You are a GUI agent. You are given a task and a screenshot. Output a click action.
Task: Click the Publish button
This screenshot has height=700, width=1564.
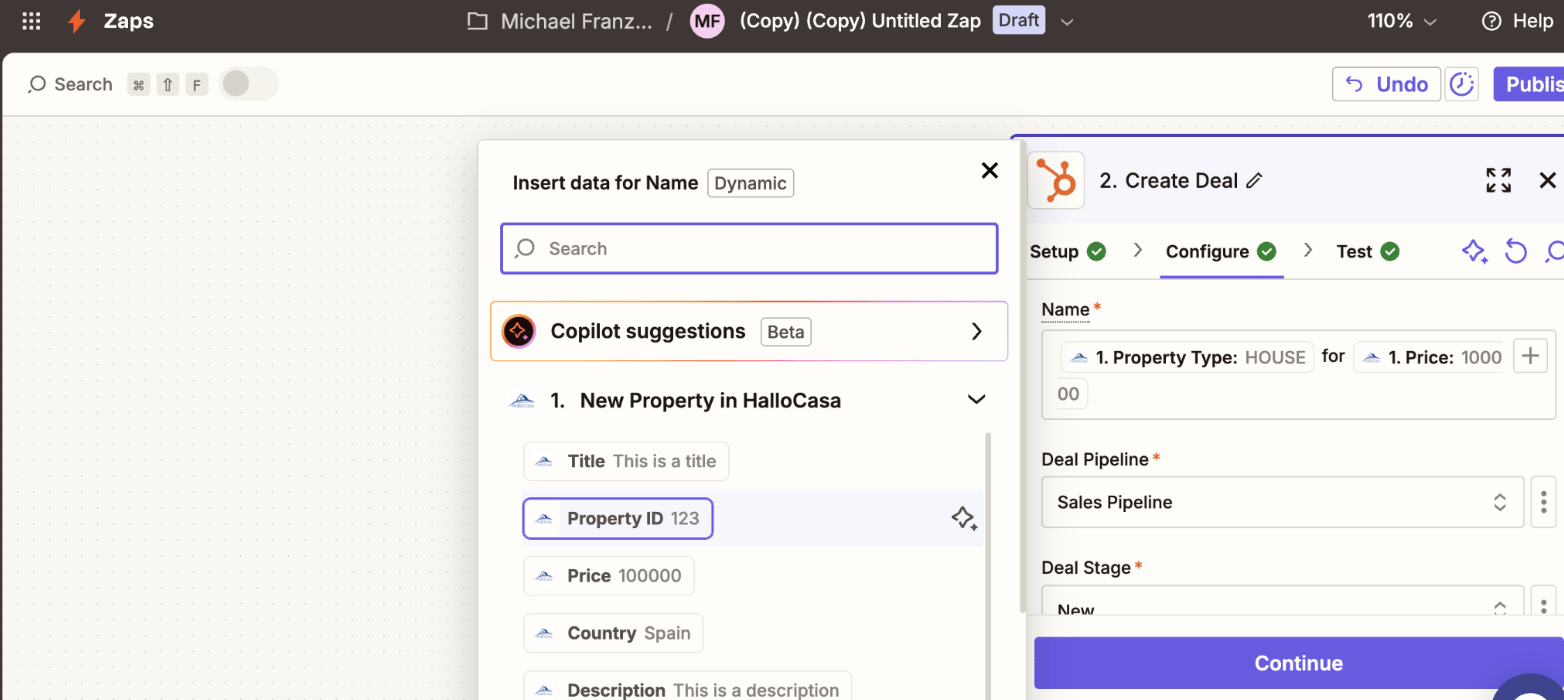(x=1528, y=84)
